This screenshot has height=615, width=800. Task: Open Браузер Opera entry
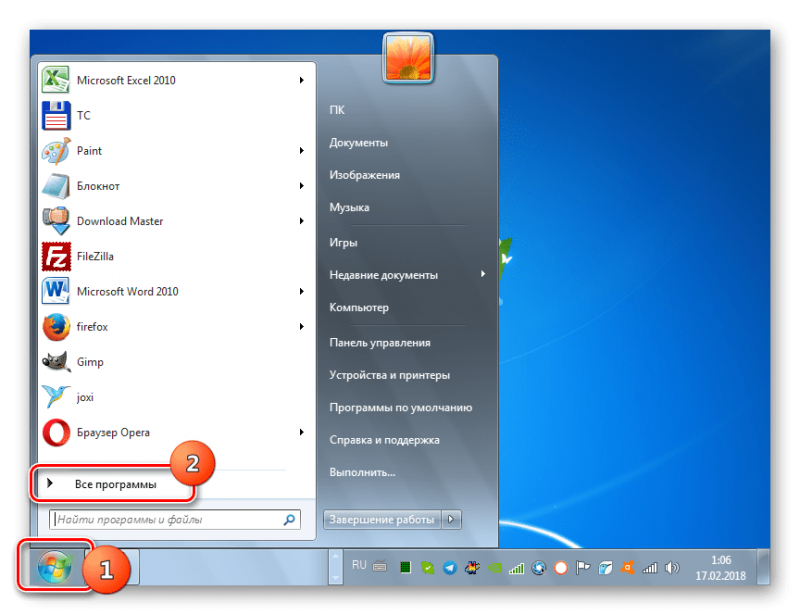tap(176, 432)
